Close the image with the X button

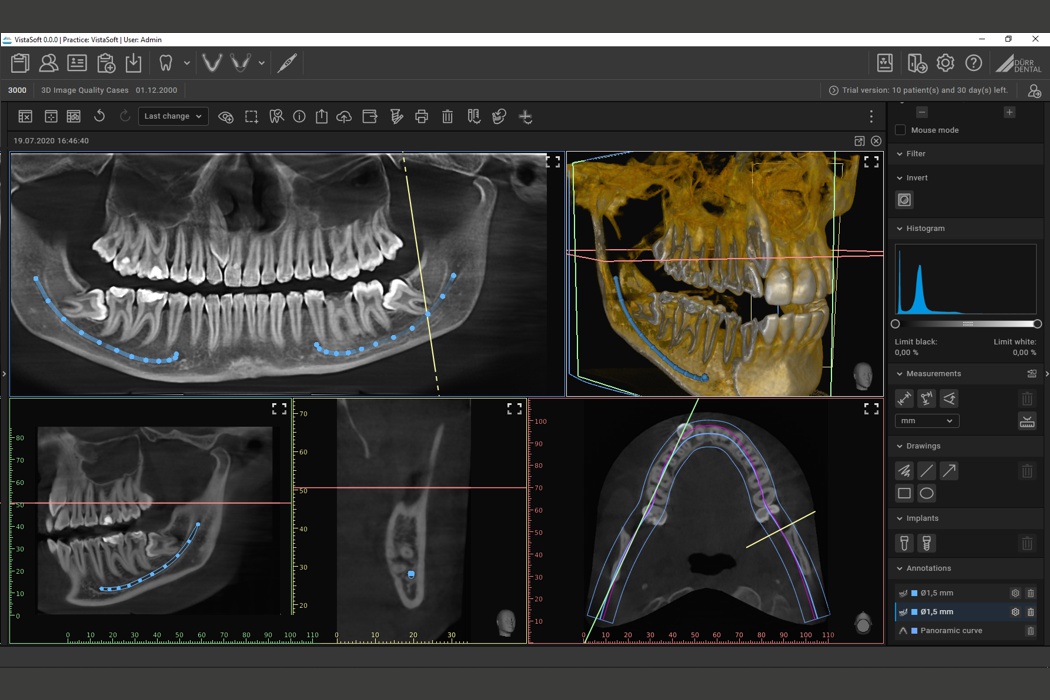pyautogui.click(x=876, y=141)
